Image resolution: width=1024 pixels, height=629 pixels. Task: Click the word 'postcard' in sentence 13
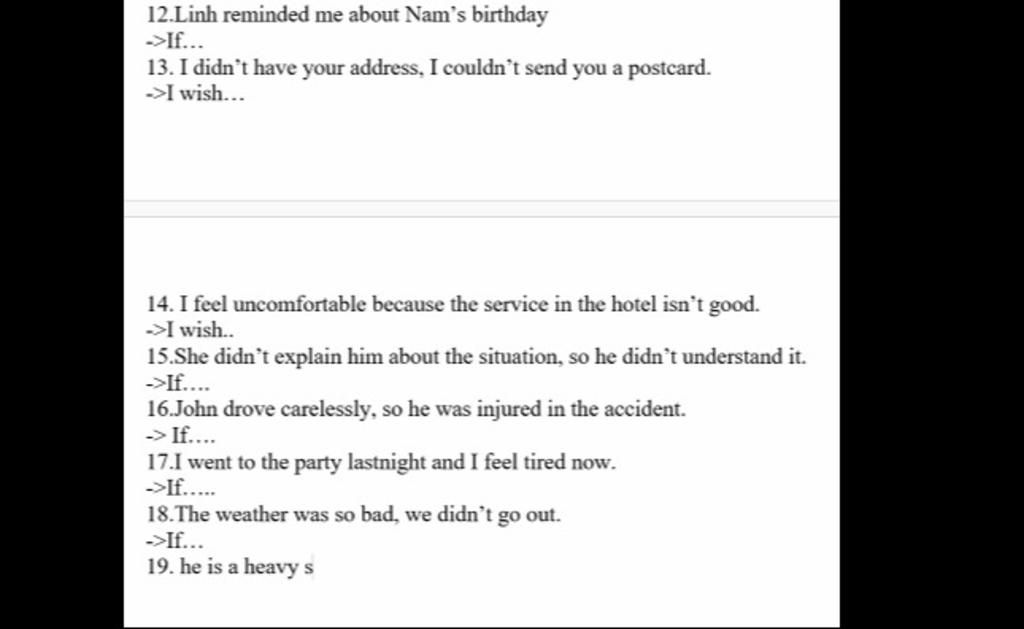[x=667, y=69]
